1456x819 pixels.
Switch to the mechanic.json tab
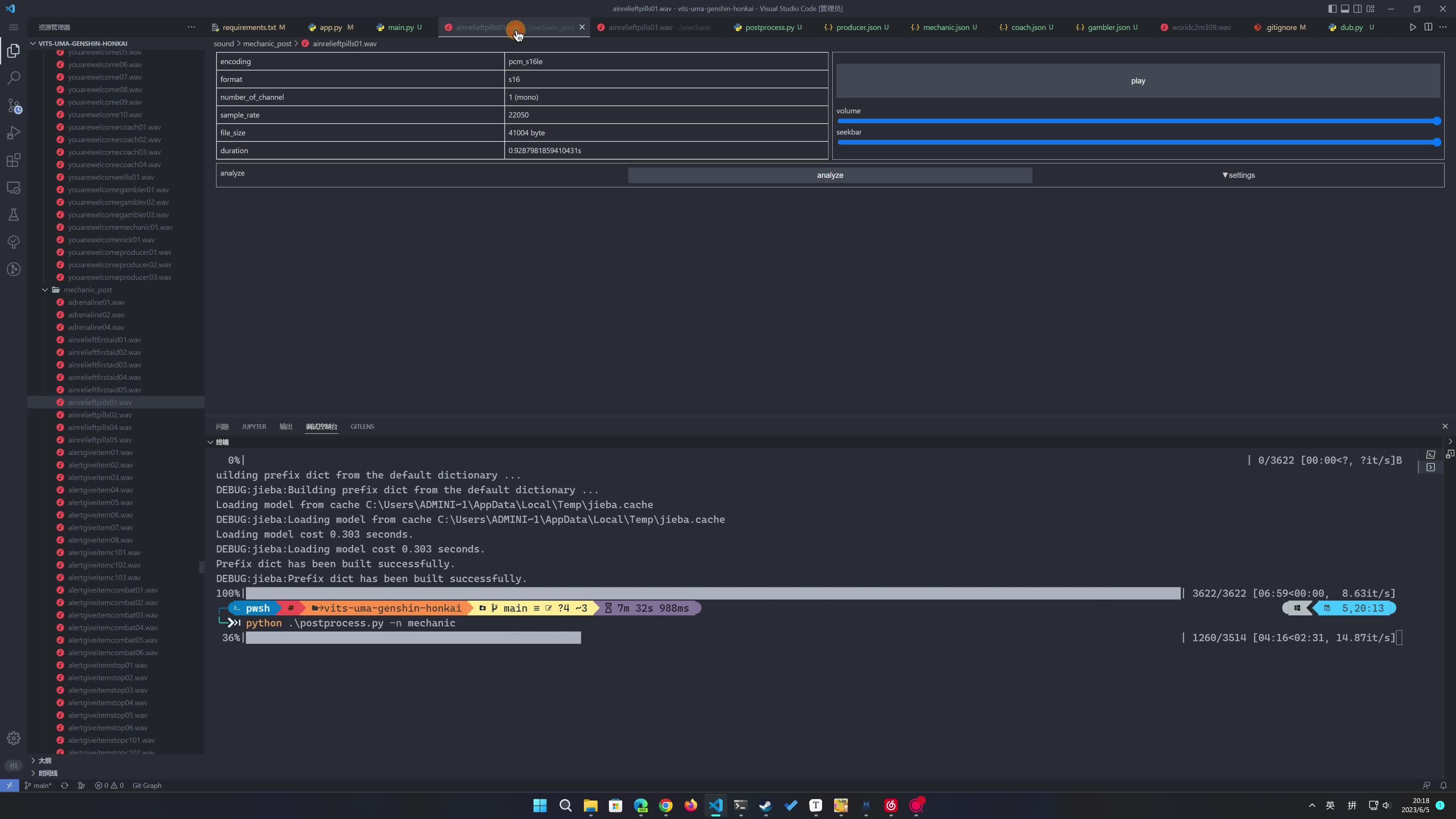[946, 27]
